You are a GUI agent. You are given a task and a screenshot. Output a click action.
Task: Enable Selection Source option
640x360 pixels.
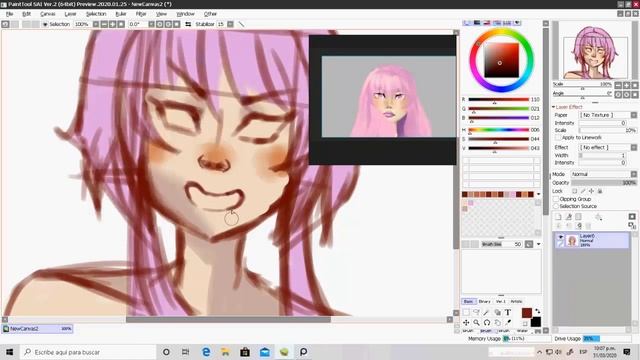556,206
